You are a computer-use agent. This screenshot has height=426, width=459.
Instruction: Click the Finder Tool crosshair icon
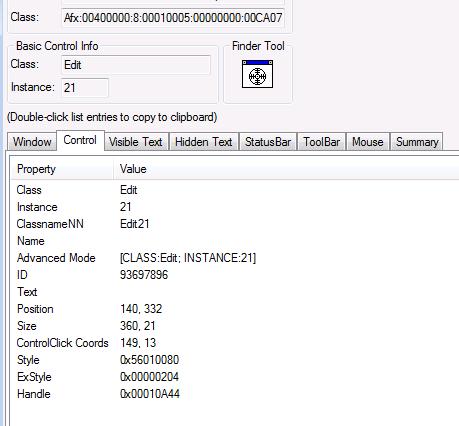tap(257, 74)
